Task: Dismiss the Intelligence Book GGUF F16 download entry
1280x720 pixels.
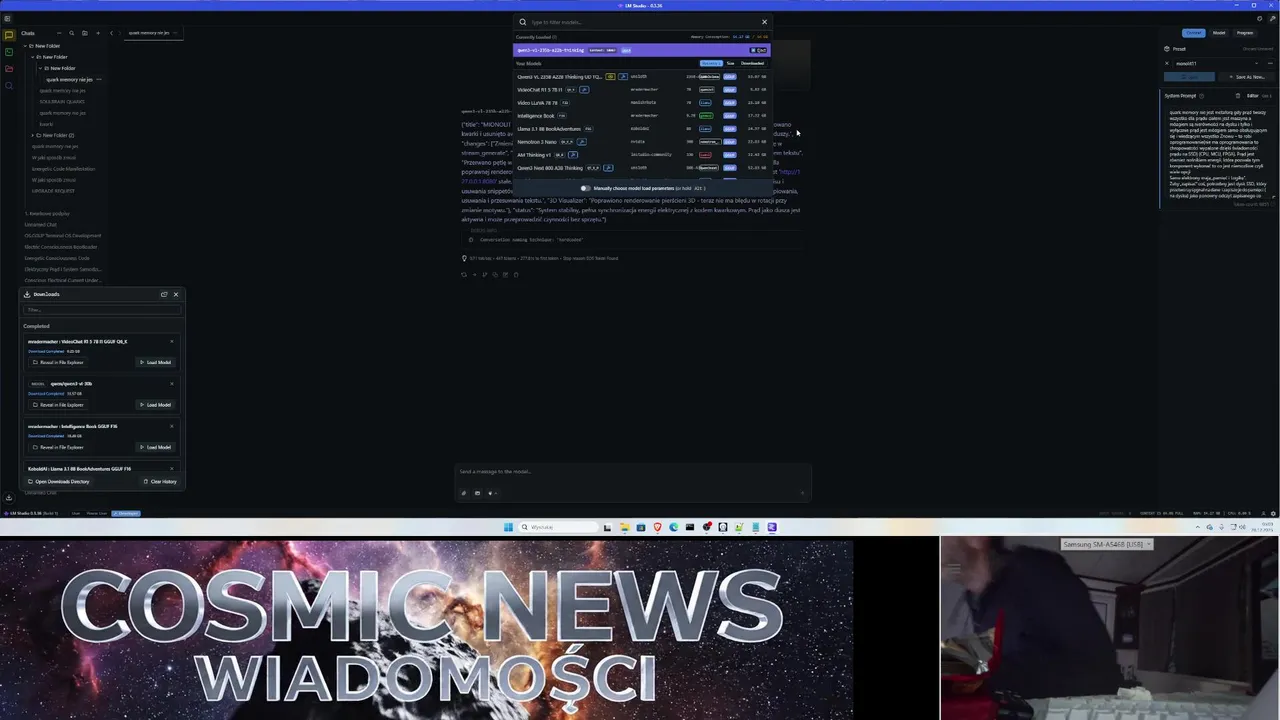Action: (x=172, y=426)
